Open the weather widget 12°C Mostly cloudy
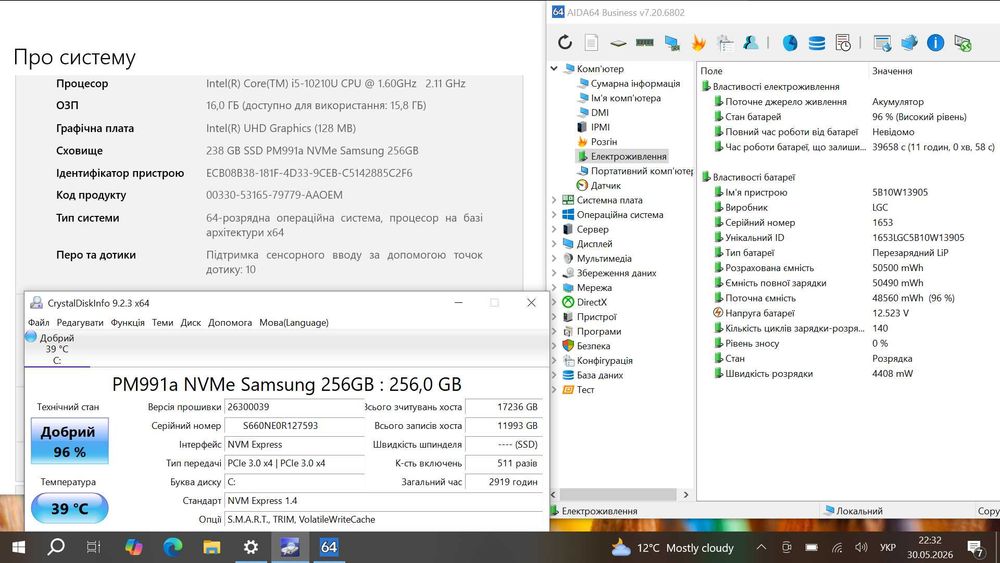This screenshot has height=563, width=1000. (672, 548)
